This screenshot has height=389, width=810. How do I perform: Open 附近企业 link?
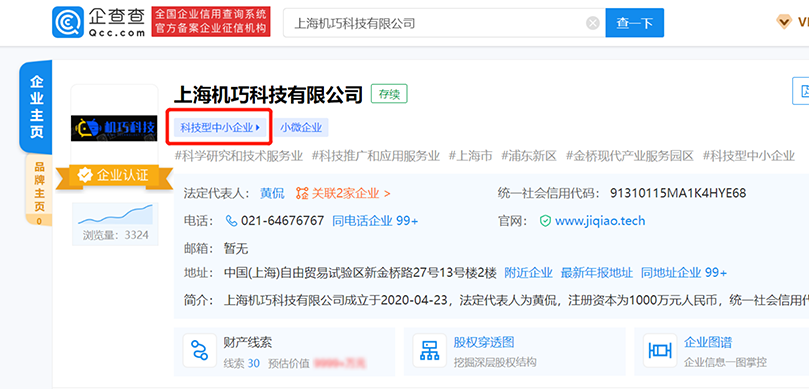[x=528, y=273]
